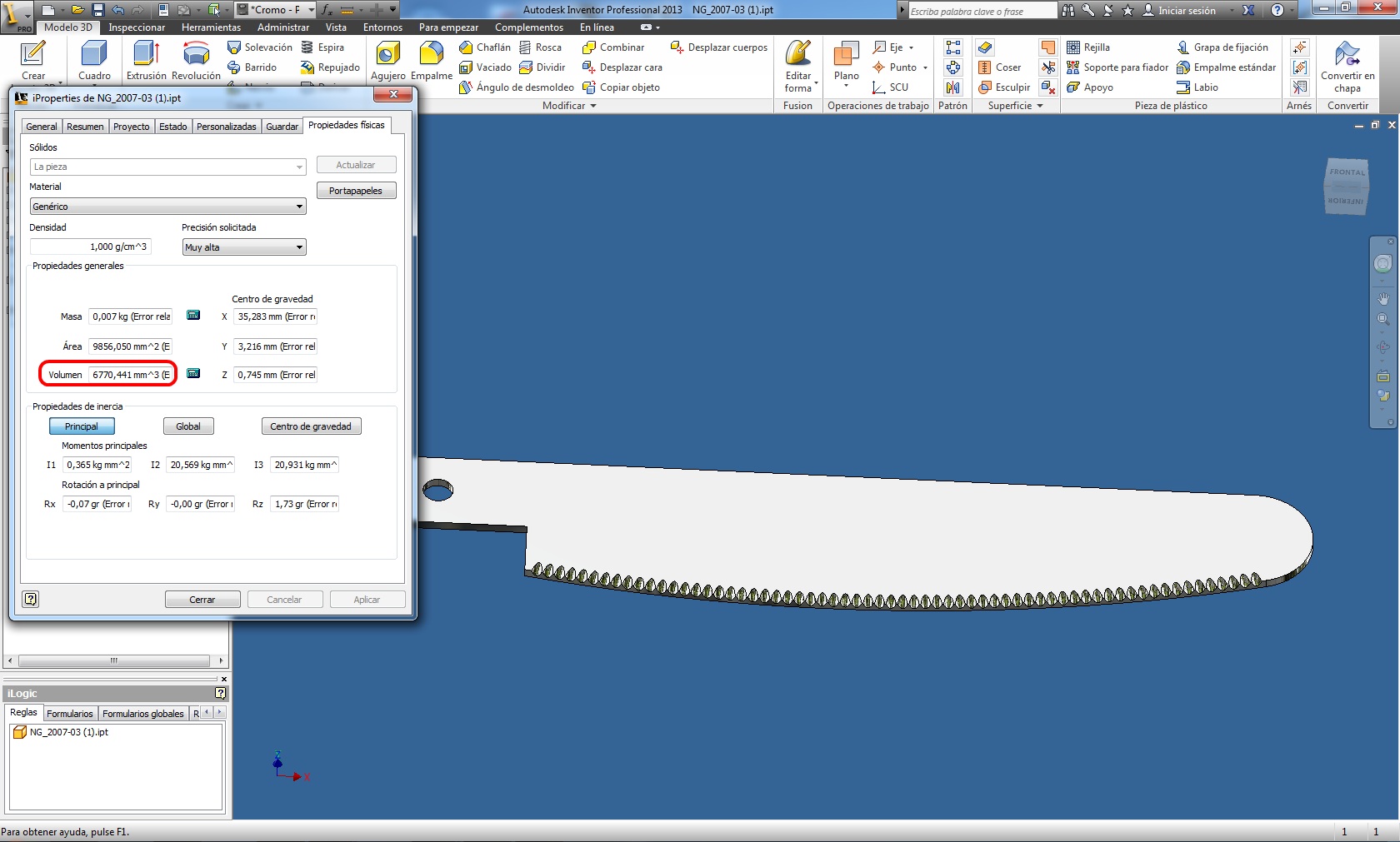The image size is (1400, 842).
Task: Select the Combinar tool
Action: (613, 47)
